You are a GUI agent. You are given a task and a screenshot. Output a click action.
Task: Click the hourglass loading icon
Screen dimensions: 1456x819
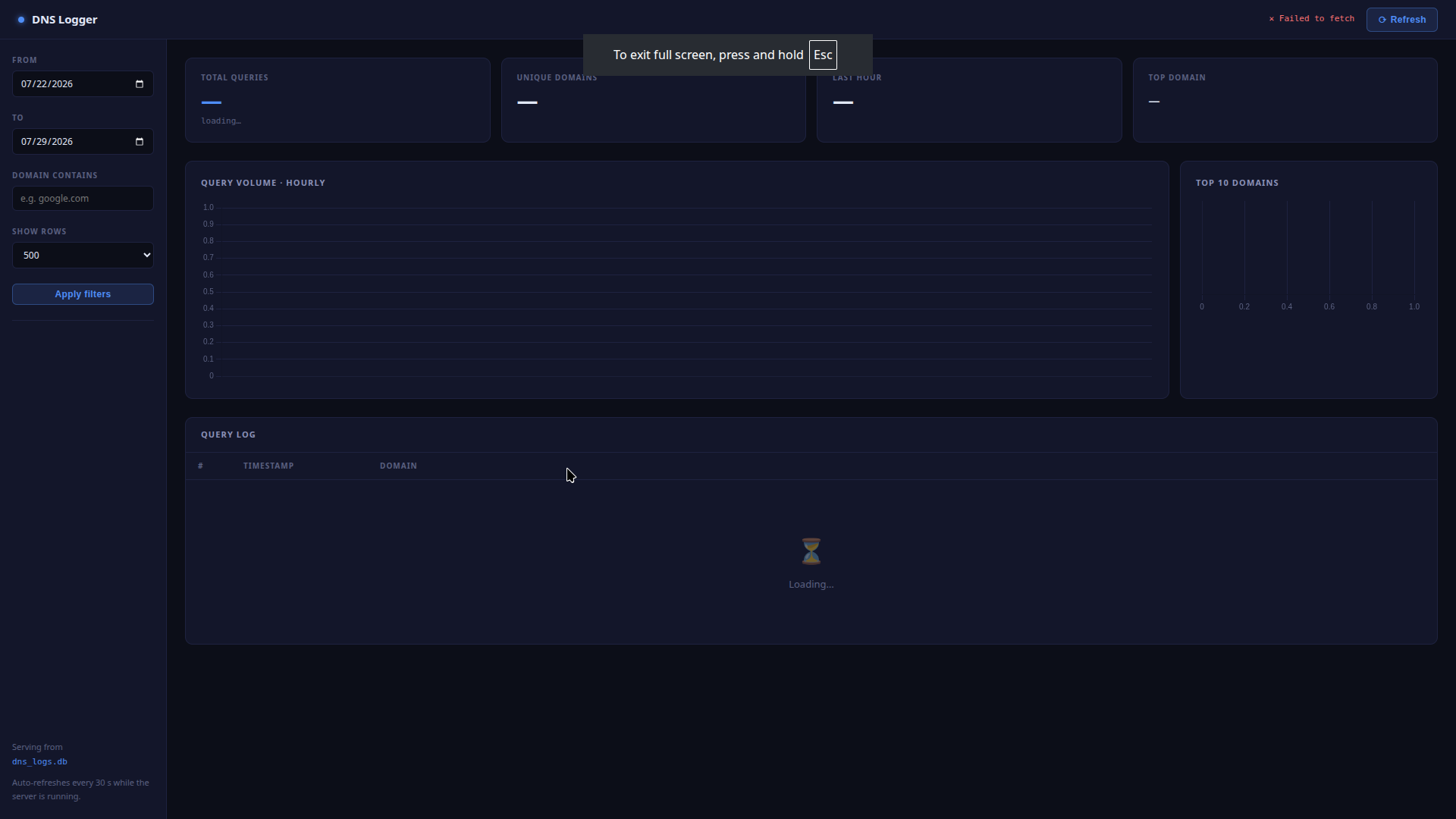811,551
